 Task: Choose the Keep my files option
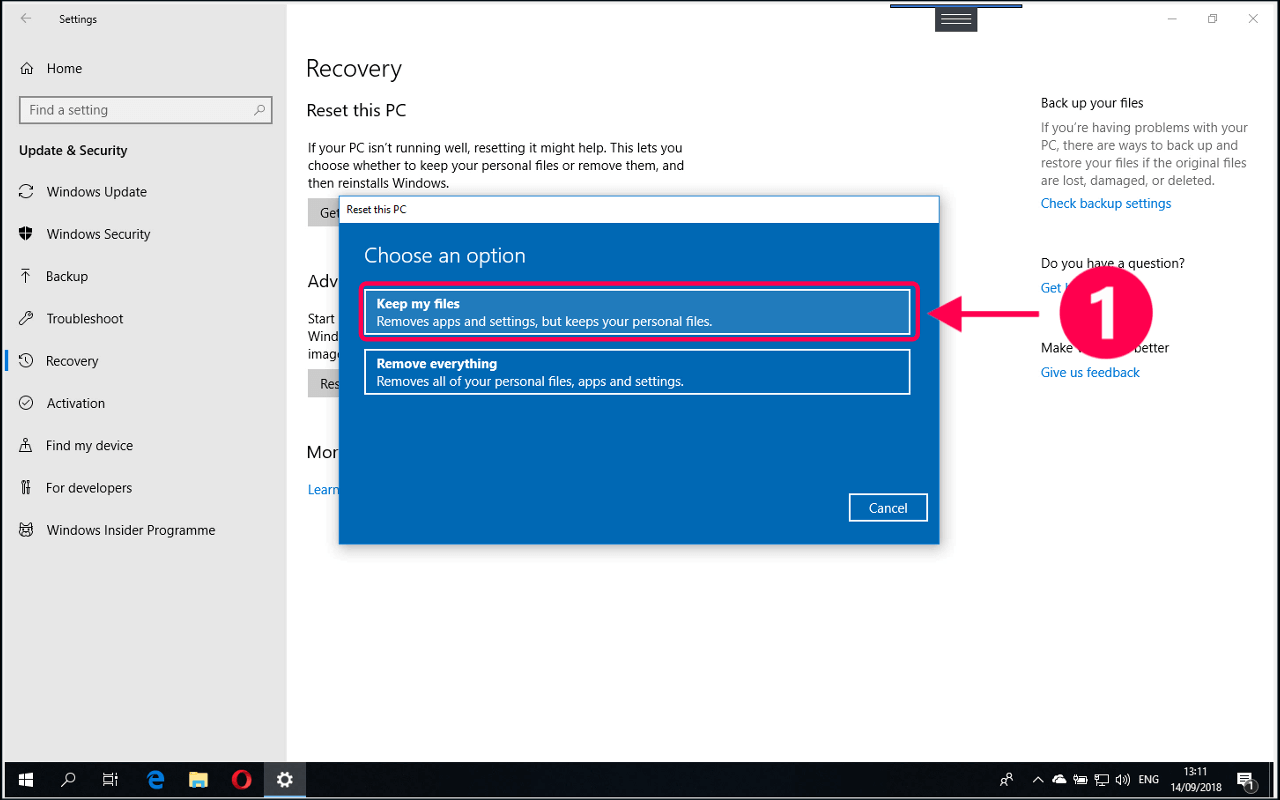[x=637, y=312]
